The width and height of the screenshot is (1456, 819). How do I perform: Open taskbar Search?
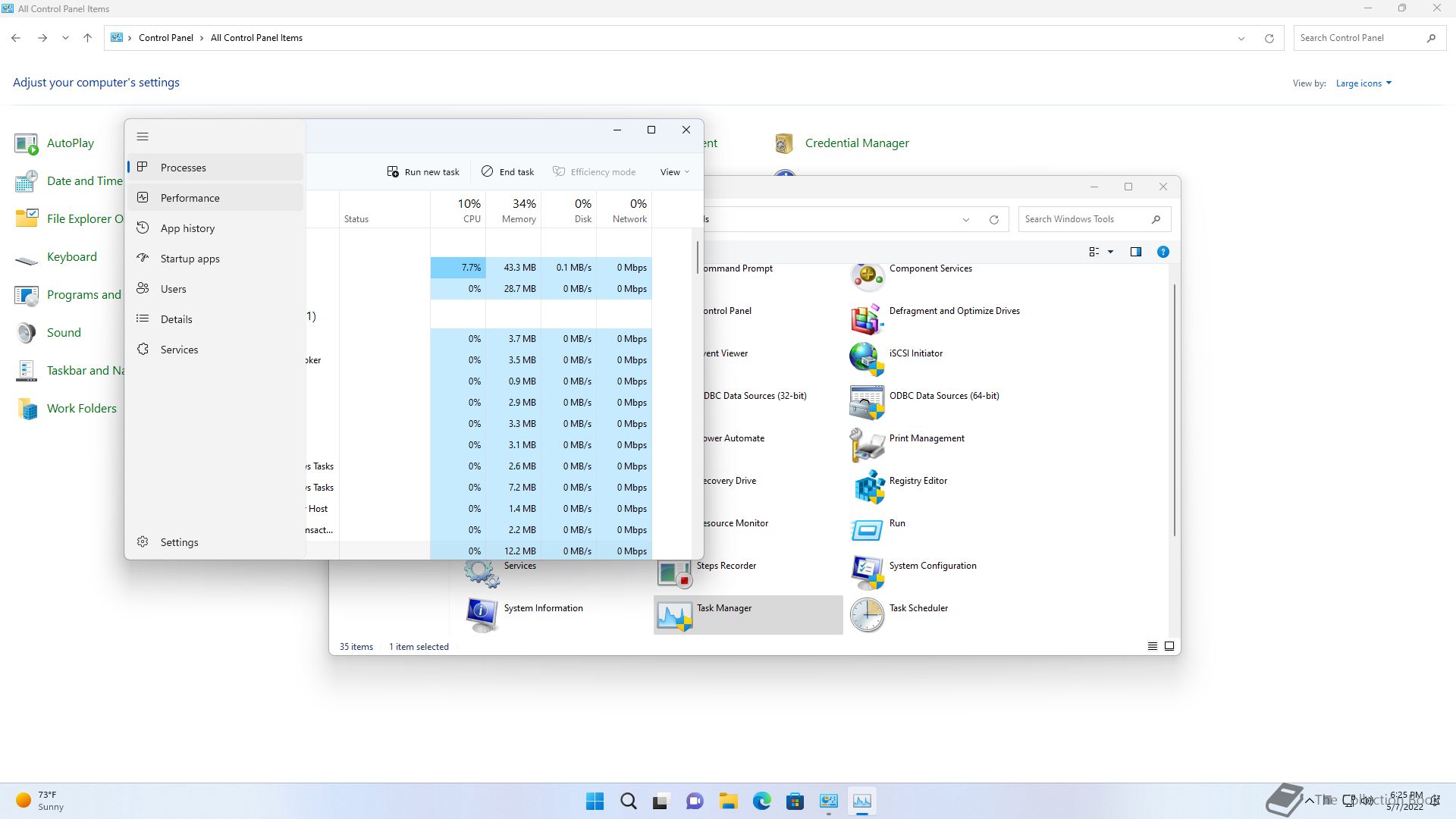point(629,801)
